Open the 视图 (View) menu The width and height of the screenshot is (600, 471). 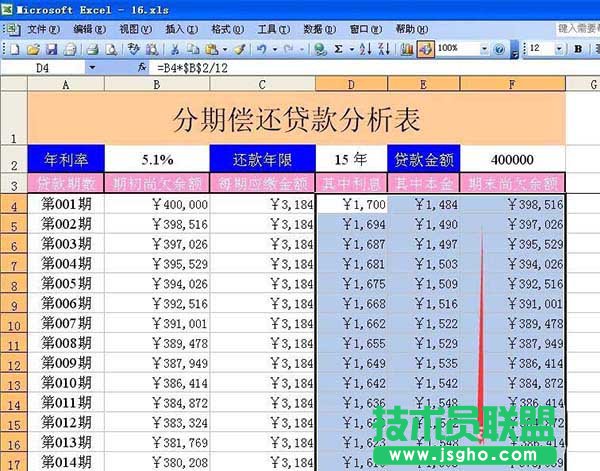(x=135, y=29)
